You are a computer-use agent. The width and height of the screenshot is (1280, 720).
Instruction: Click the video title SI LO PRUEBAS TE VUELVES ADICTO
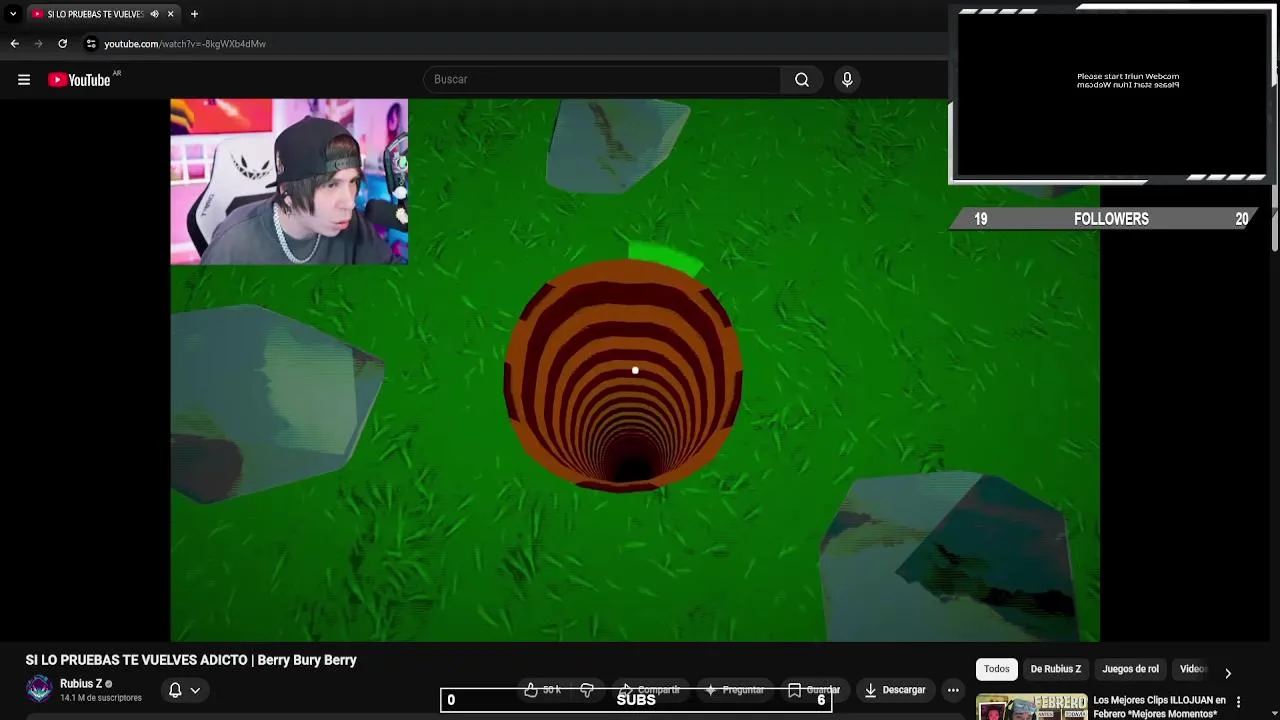[191, 660]
